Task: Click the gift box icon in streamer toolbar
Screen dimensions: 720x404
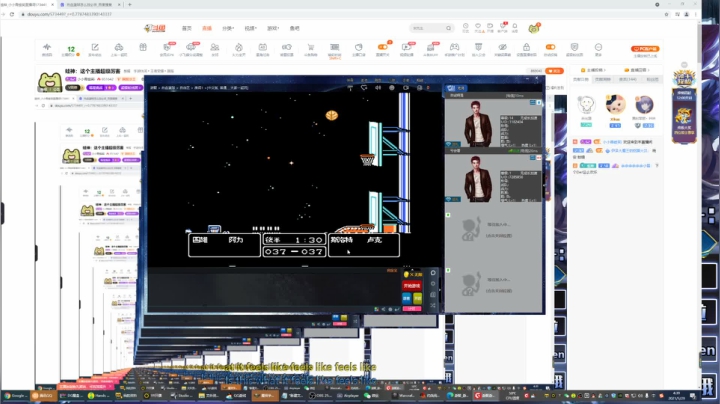Action: click(143, 47)
